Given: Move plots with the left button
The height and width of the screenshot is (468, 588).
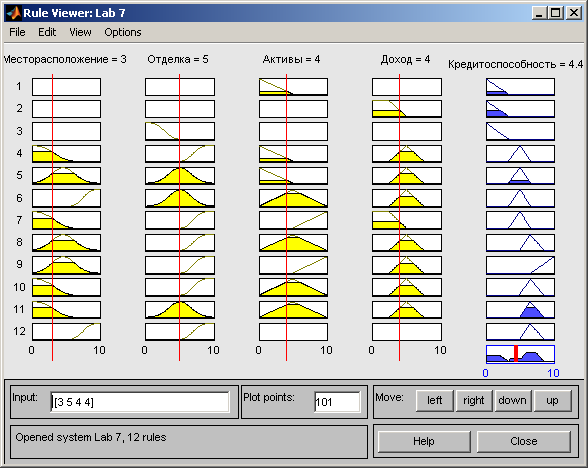Looking at the screenshot, I should (x=435, y=400).
